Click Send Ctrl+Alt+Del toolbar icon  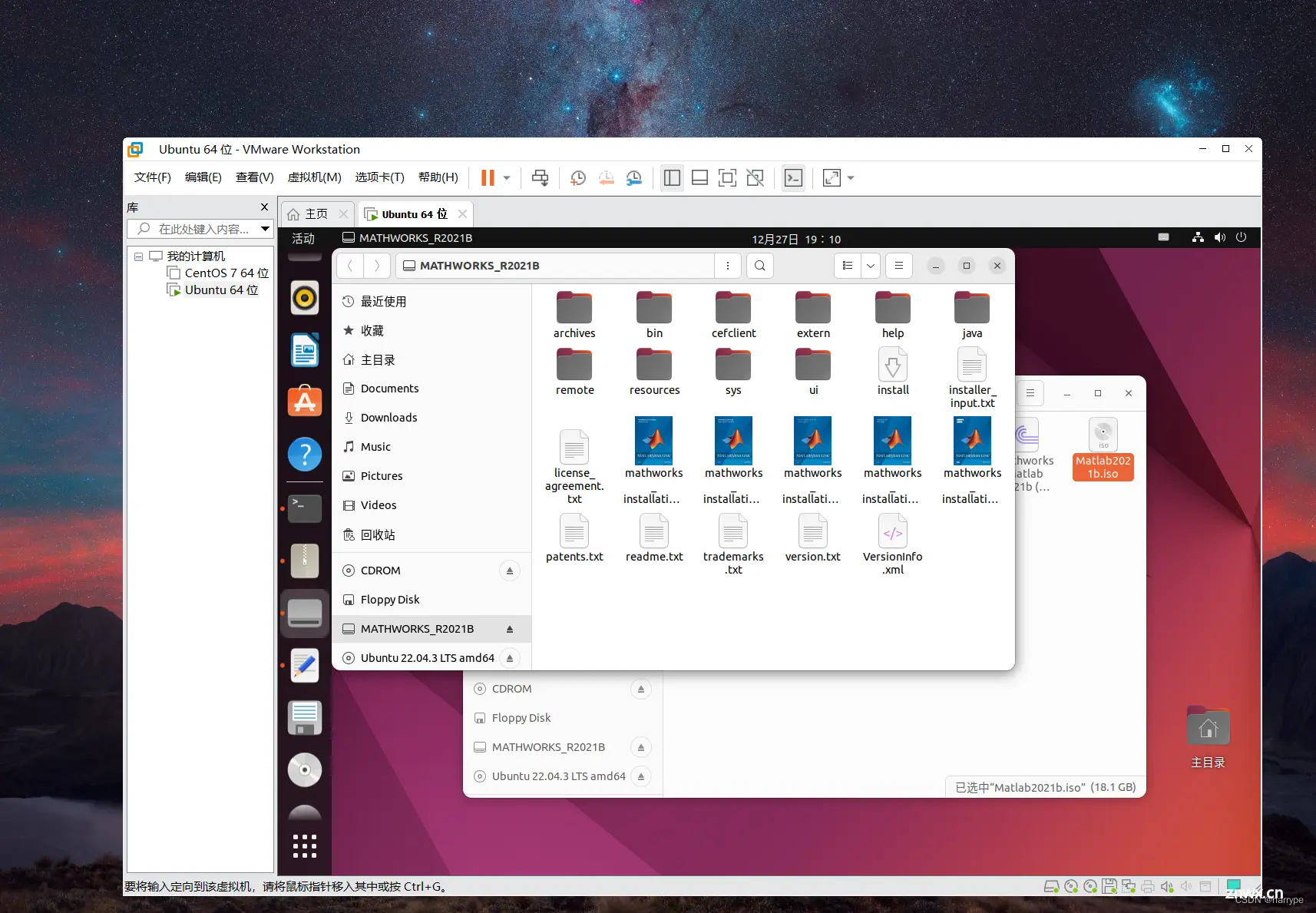coord(541,178)
